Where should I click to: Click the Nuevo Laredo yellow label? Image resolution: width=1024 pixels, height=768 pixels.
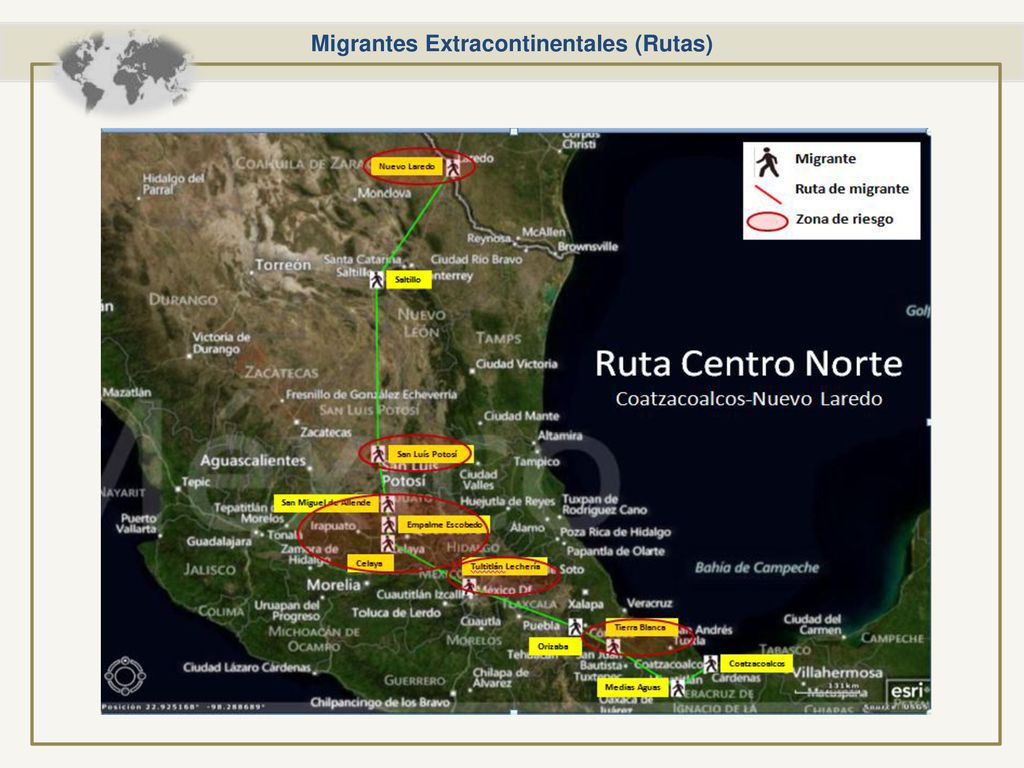[406, 167]
